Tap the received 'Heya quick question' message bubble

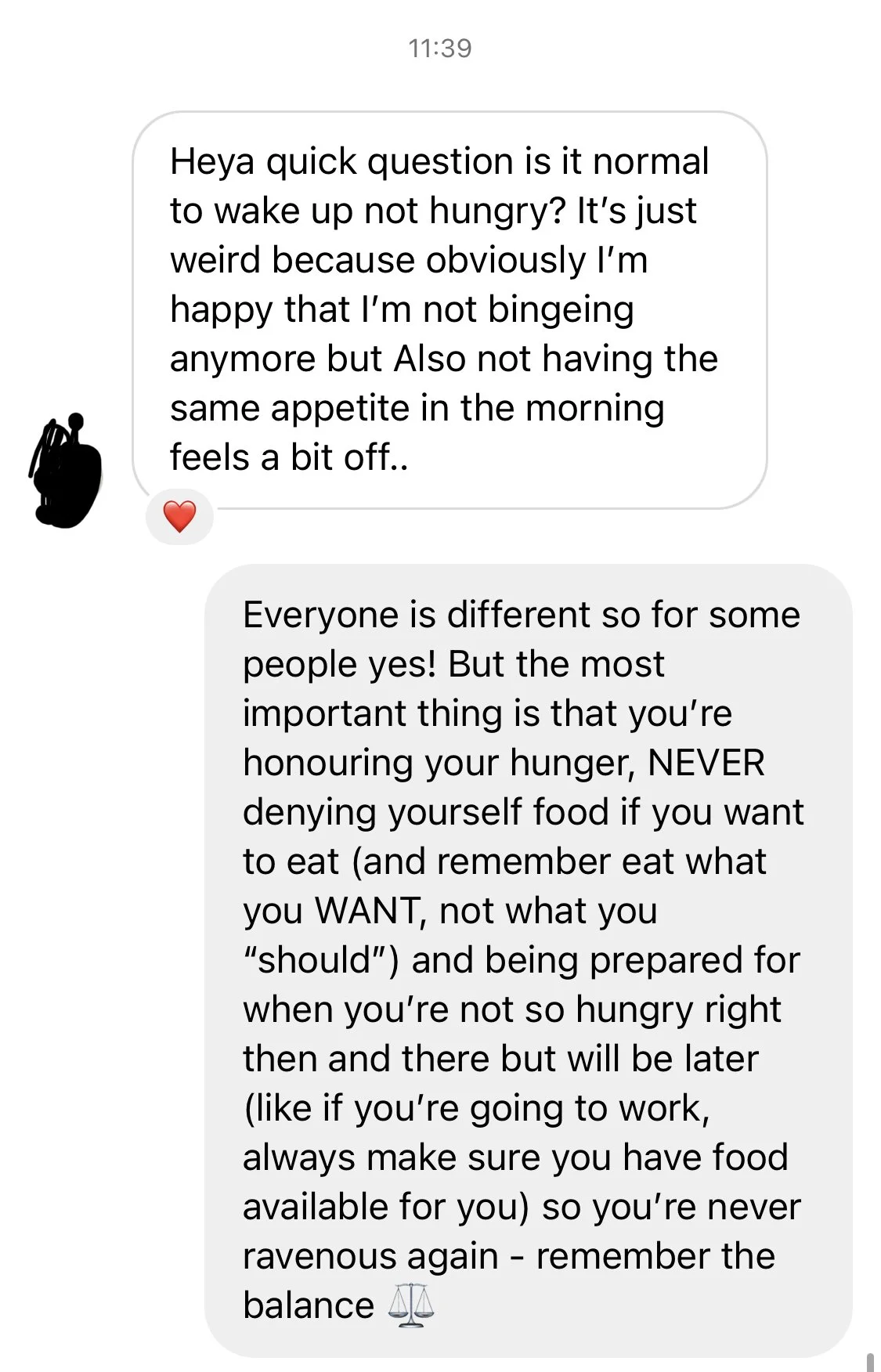click(x=450, y=310)
